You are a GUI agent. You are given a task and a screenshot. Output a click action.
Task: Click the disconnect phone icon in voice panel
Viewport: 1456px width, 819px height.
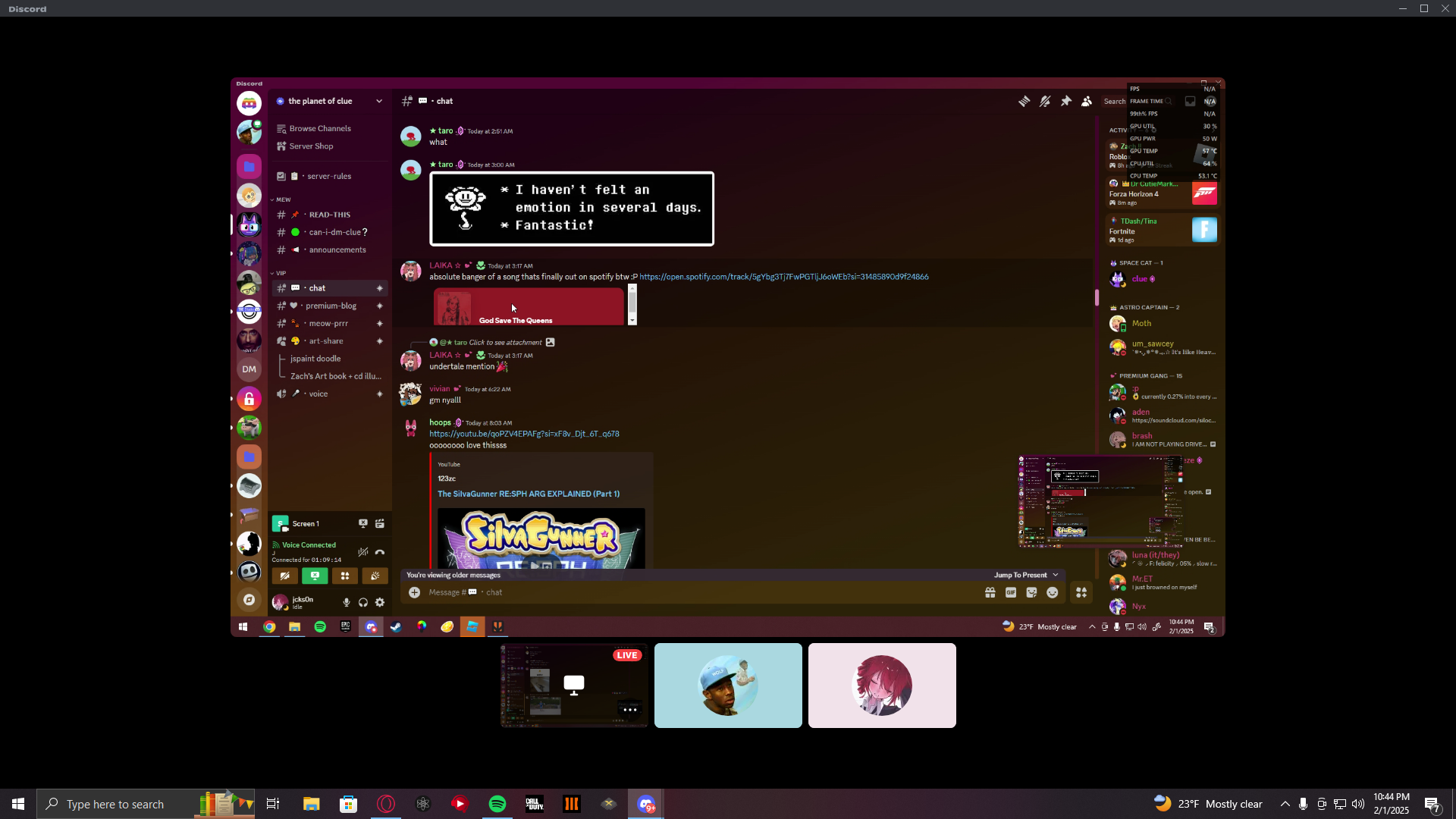[x=380, y=552]
